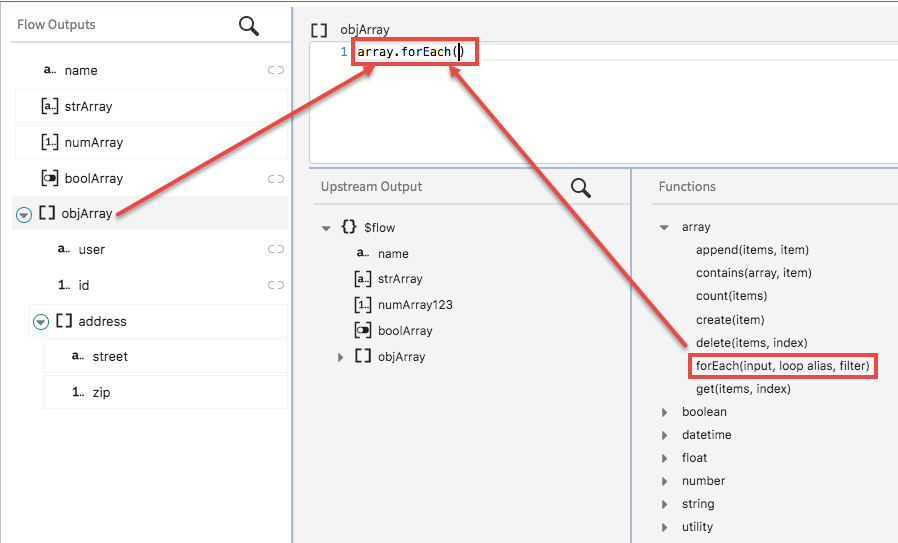Select numArray123 in Upstream Output

(x=415, y=305)
